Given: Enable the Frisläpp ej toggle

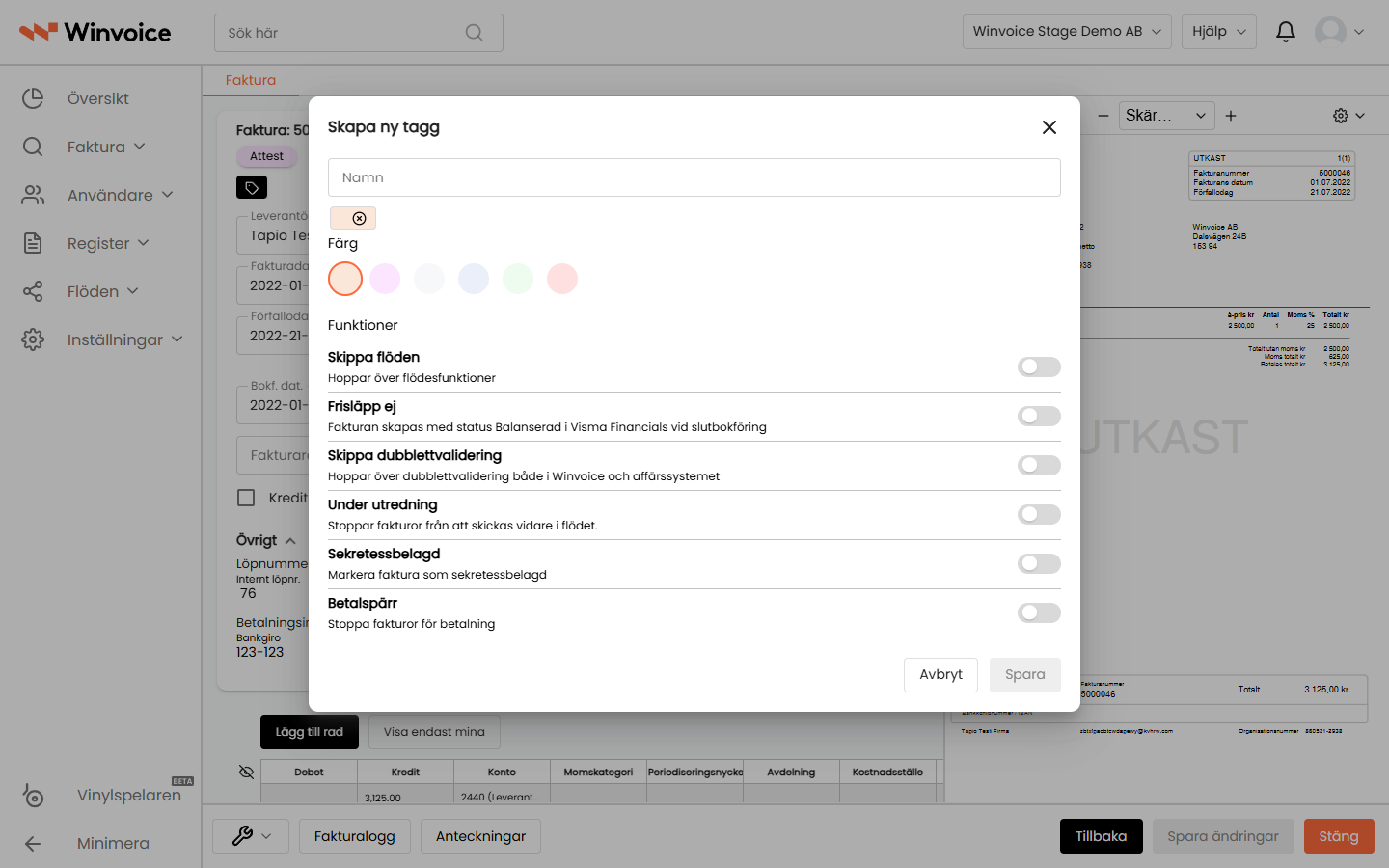Looking at the screenshot, I should 1039,416.
